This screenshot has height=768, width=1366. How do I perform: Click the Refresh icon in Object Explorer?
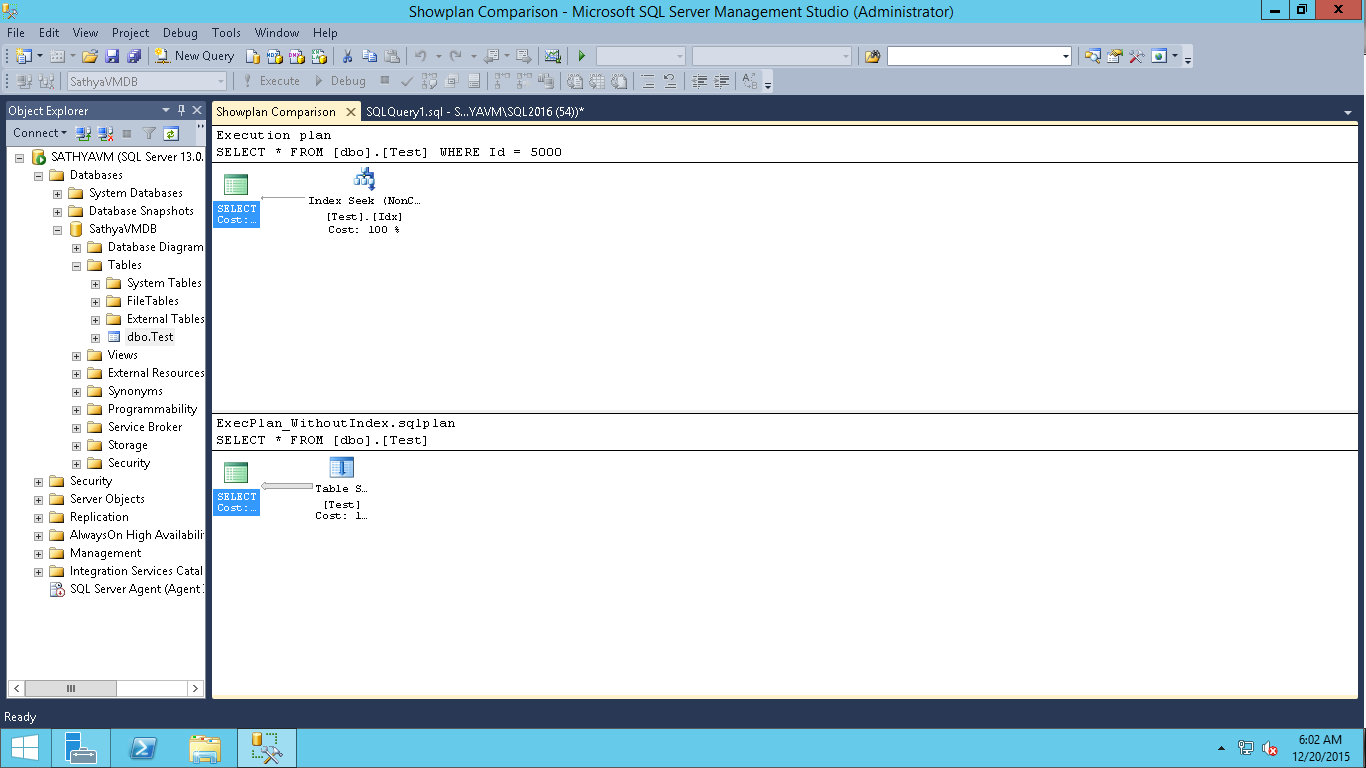pos(171,133)
